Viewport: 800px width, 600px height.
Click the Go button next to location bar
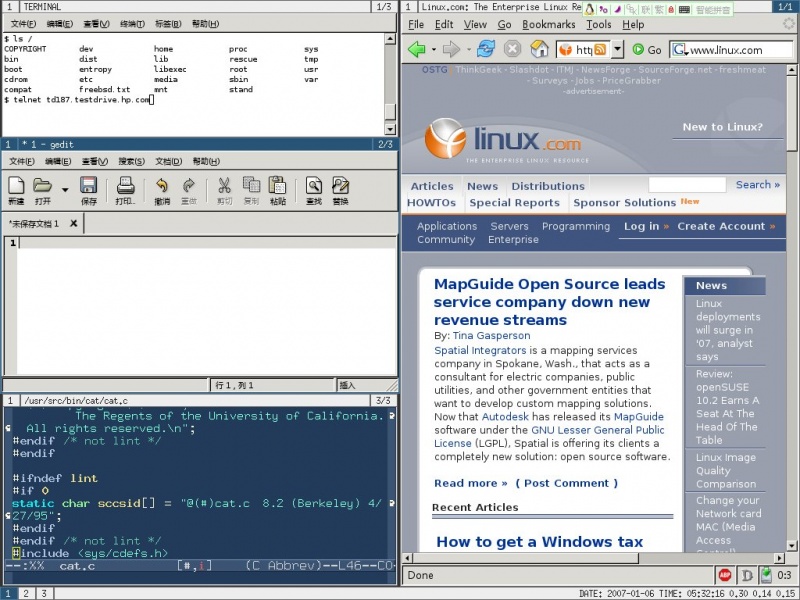646,49
